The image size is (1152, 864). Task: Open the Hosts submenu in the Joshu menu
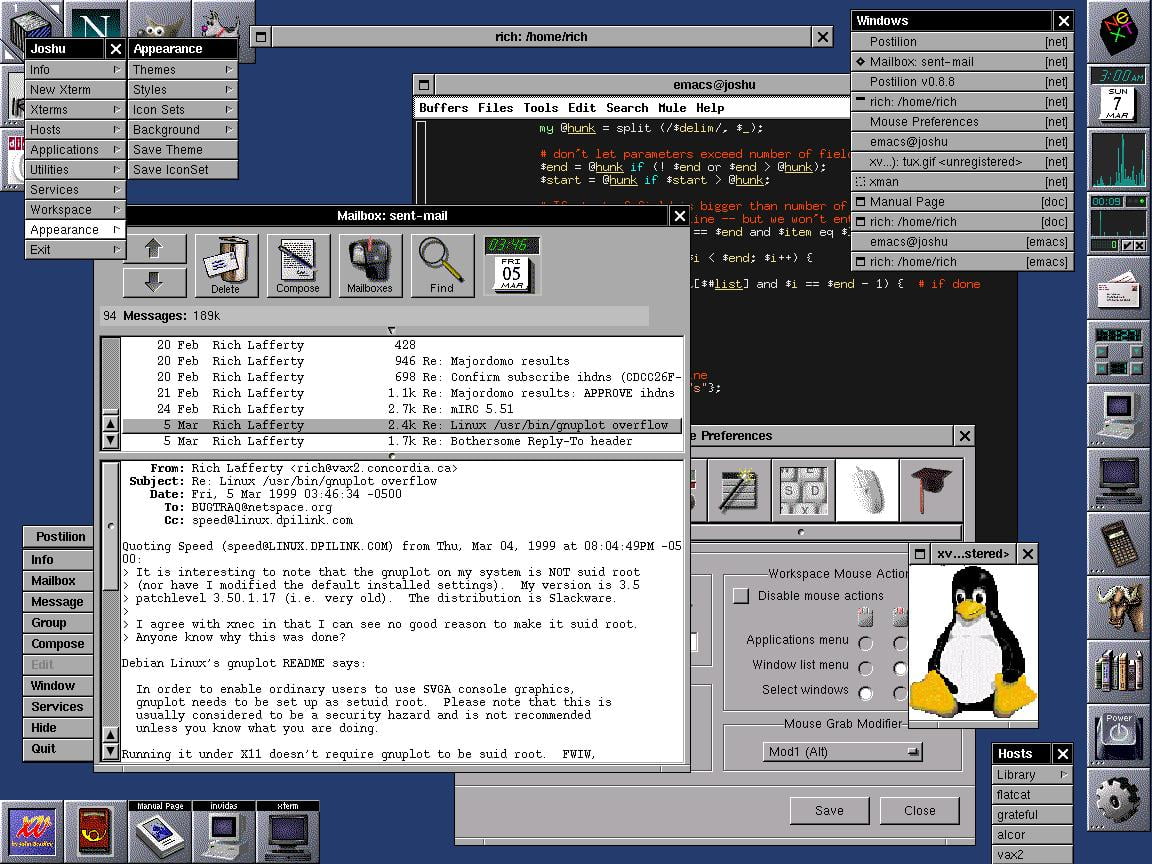(x=45, y=129)
